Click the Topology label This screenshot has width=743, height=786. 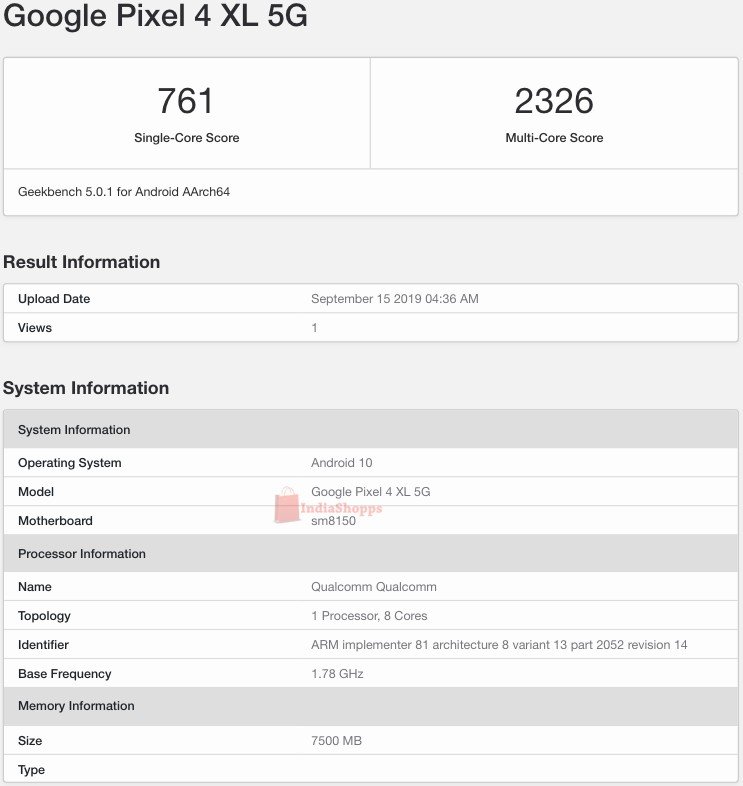(44, 616)
